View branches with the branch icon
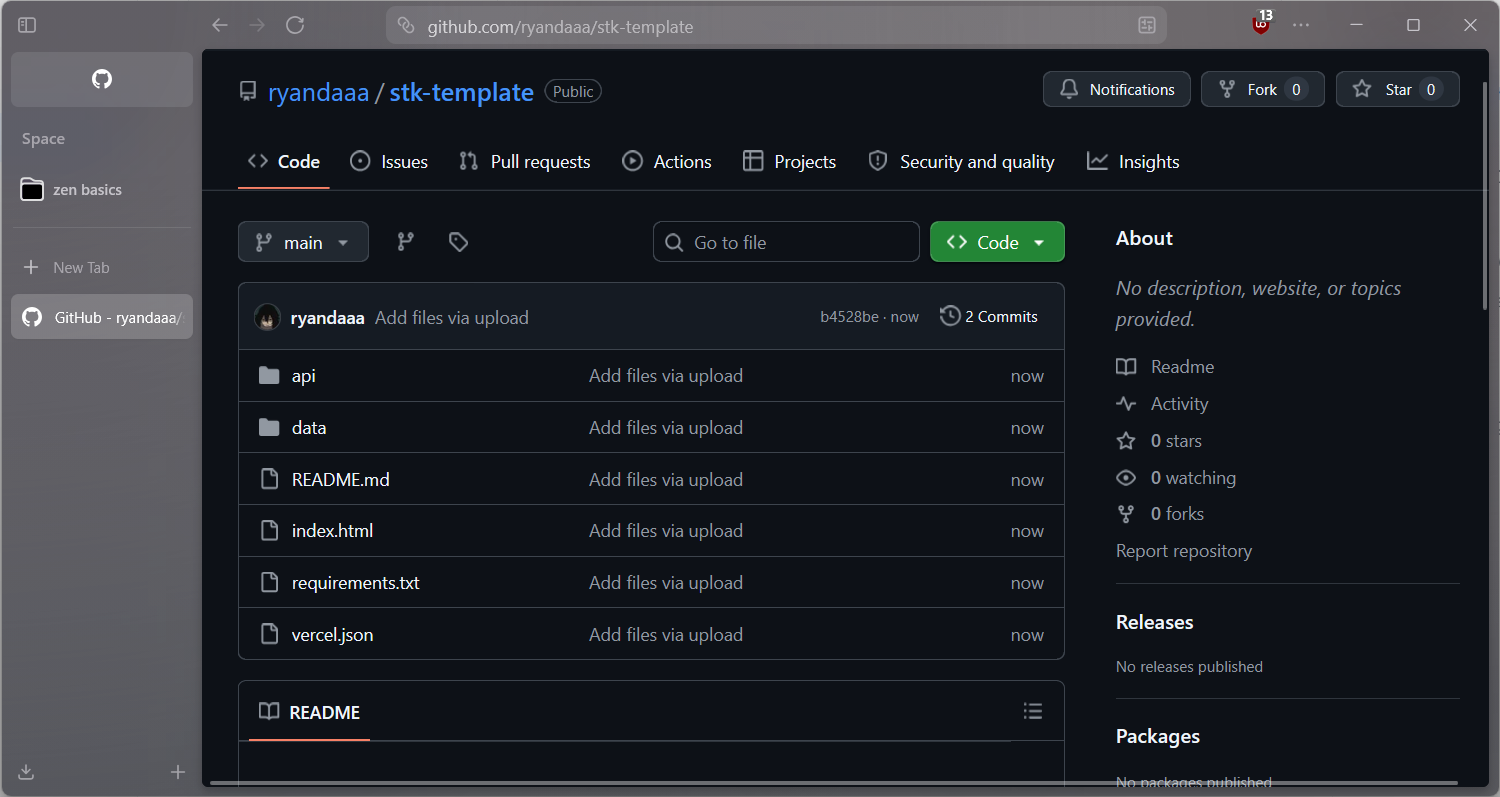This screenshot has height=797, width=1500. point(405,242)
